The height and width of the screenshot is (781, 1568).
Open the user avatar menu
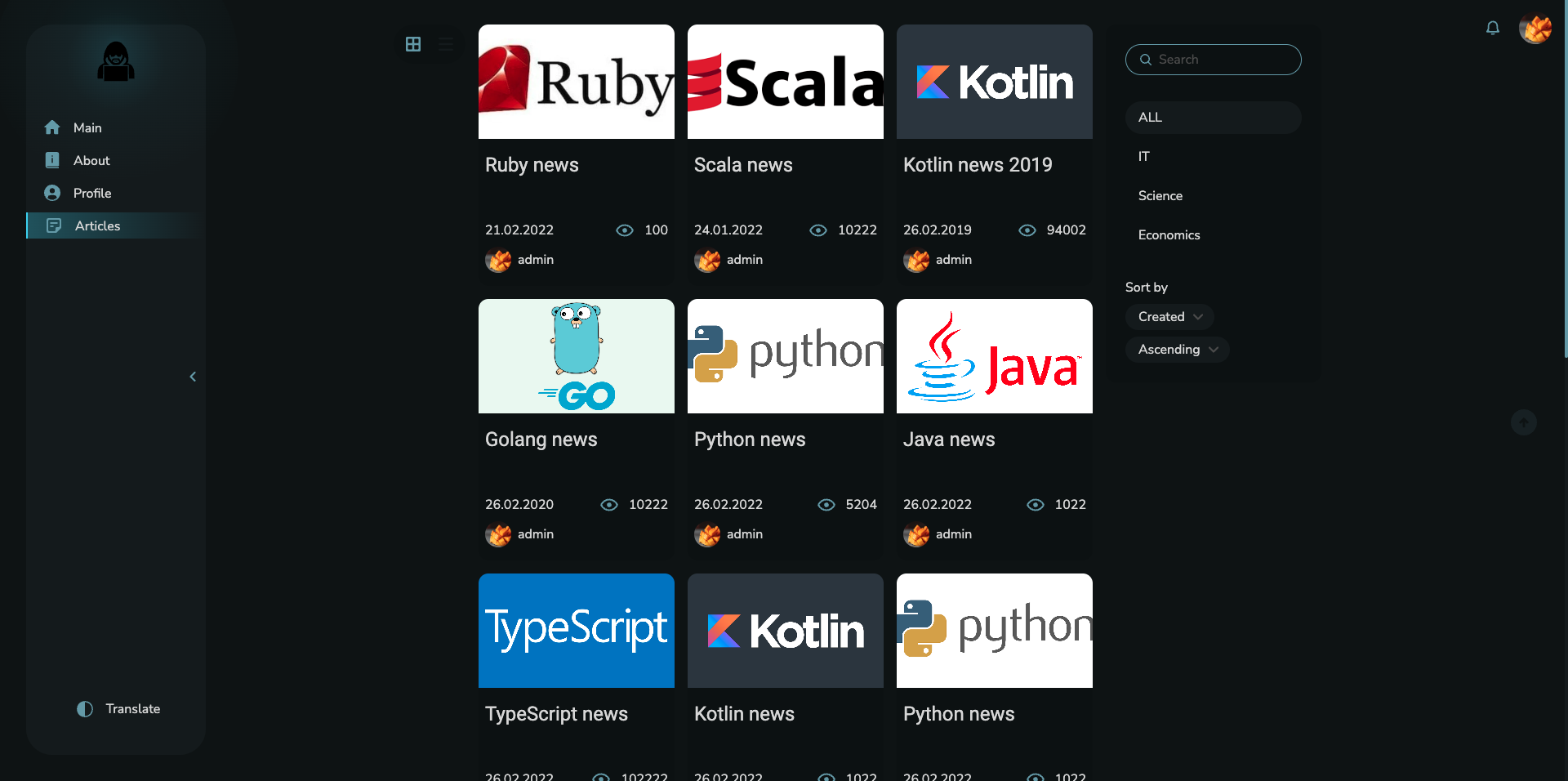pos(1535,29)
